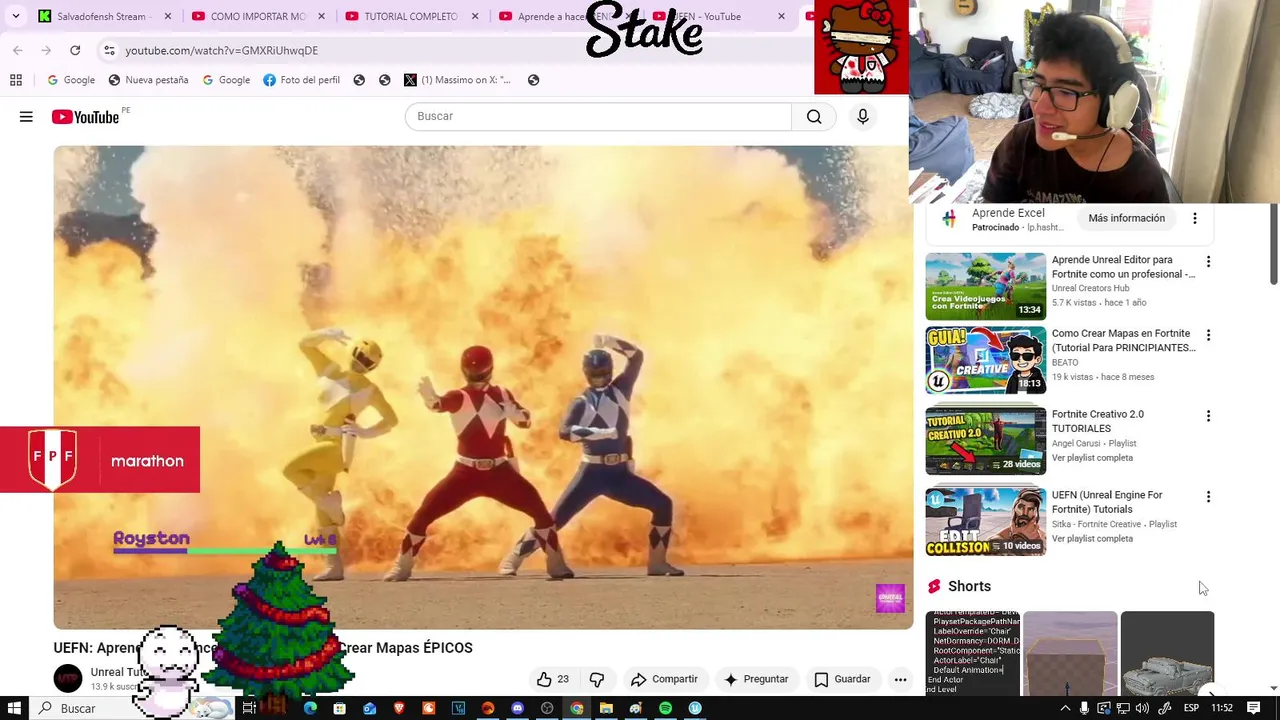This screenshot has width=1280, height=720.
Task: Open more actions ellipsis under video
Action: point(900,679)
